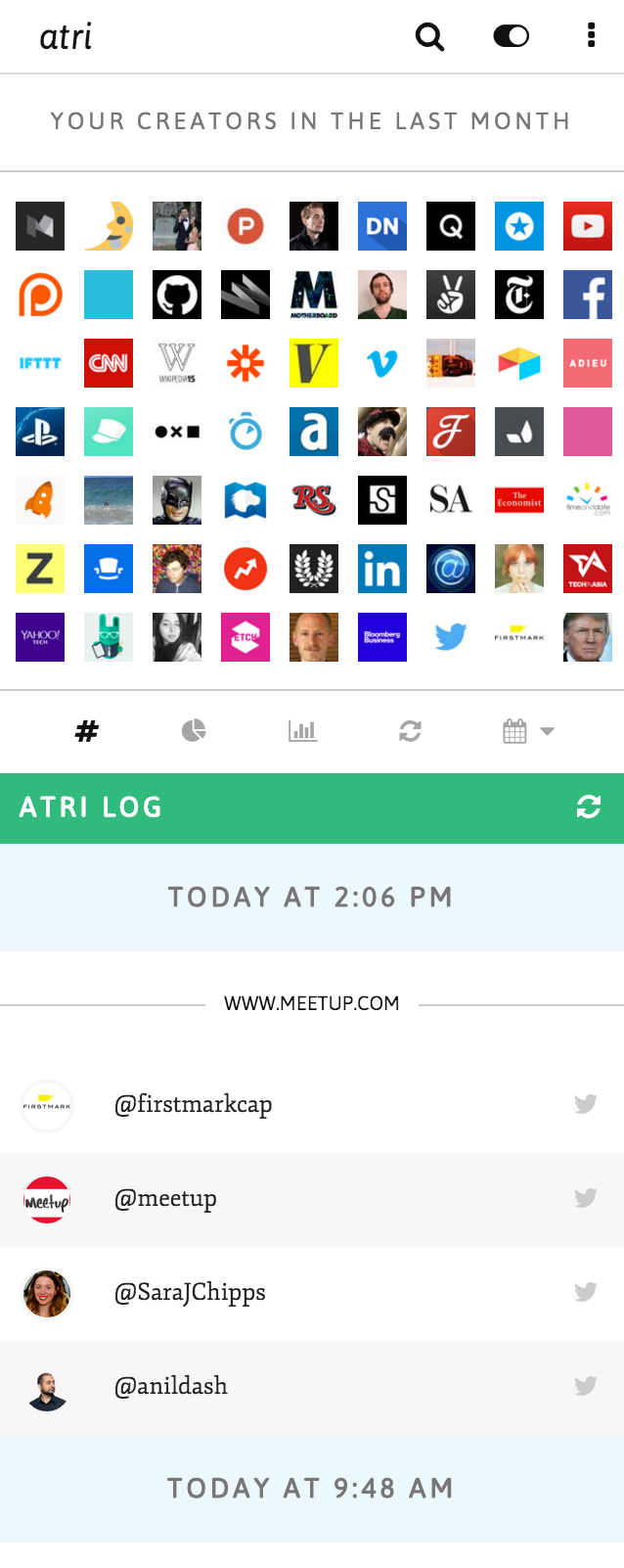Select the GitHub creator icon
The image size is (624, 1568).
(177, 295)
